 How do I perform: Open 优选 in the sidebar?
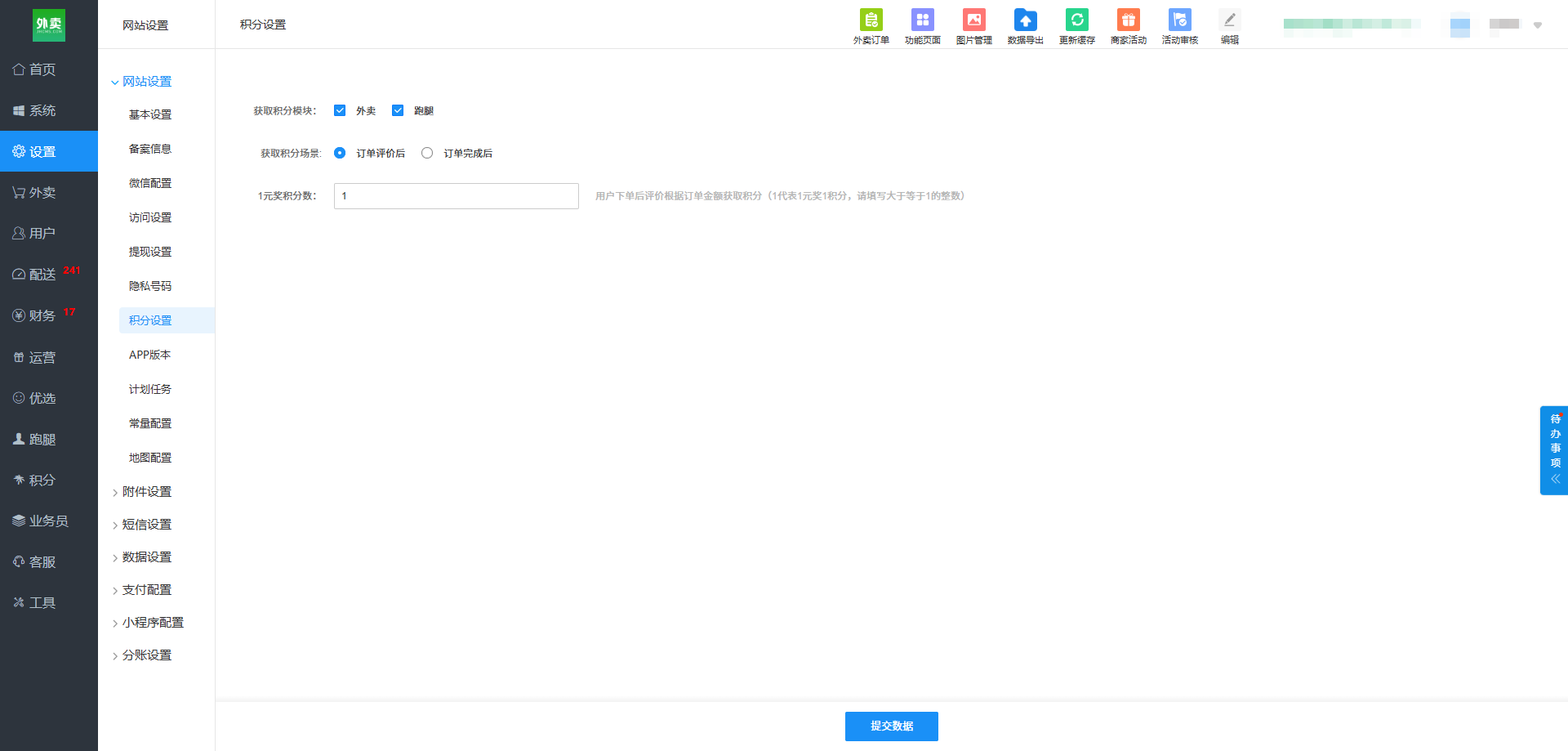(x=49, y=398)
